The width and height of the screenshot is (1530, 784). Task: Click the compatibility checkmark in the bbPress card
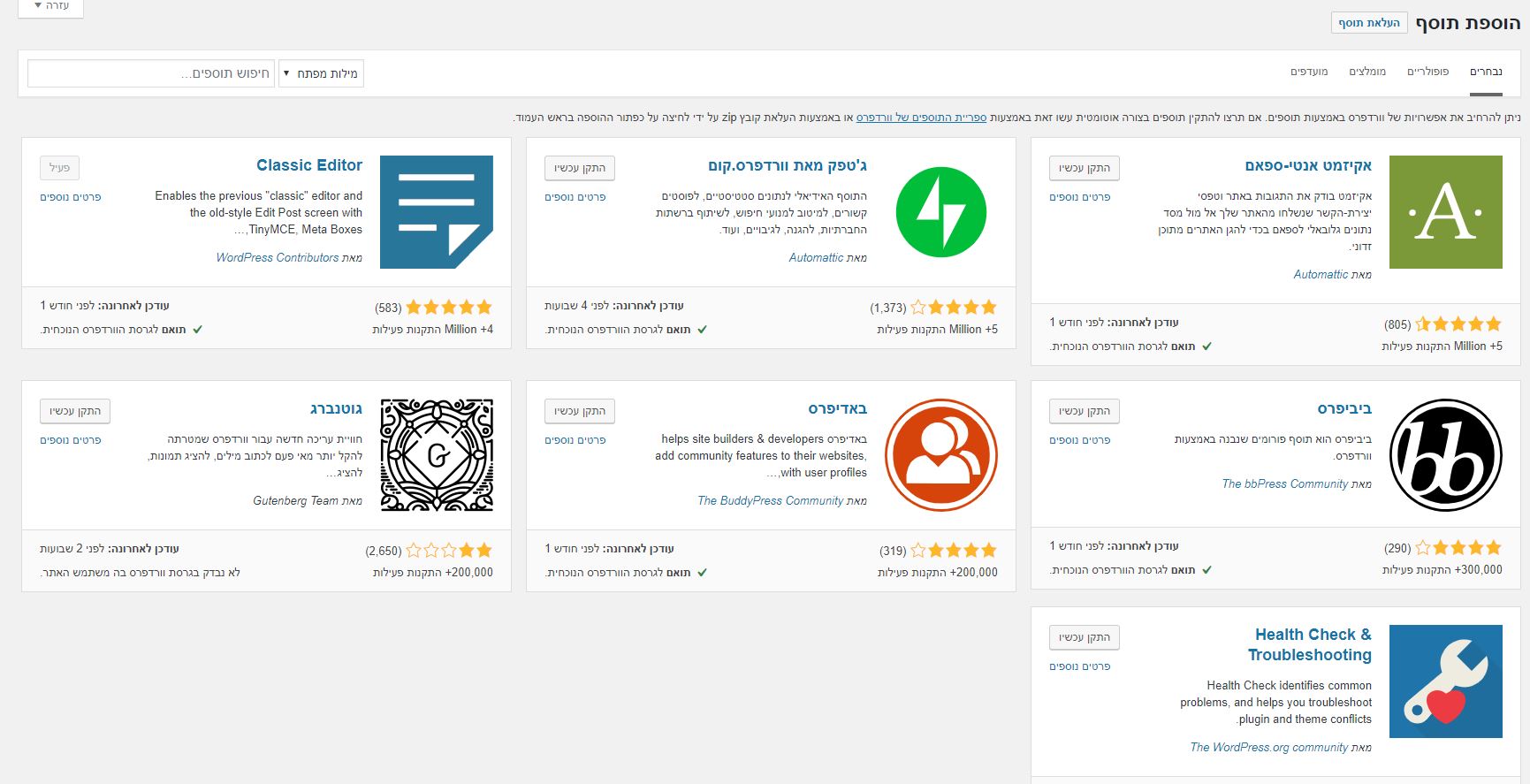(1206, 570)
